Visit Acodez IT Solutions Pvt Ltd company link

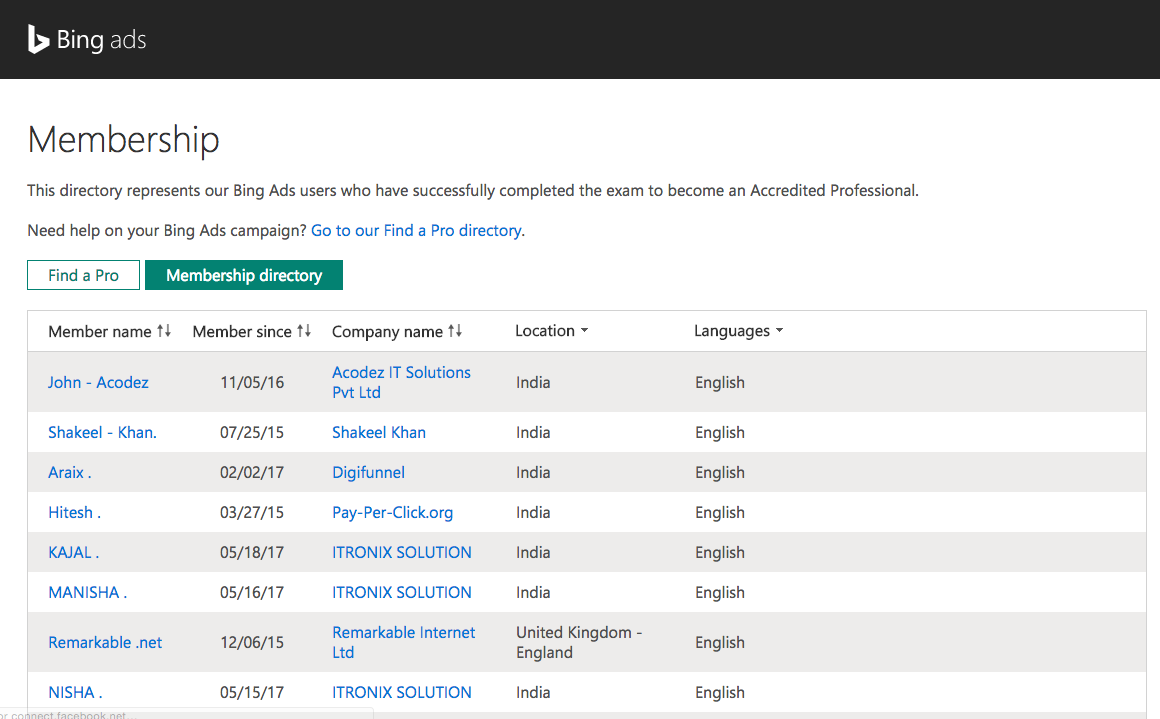pos(401,382)
